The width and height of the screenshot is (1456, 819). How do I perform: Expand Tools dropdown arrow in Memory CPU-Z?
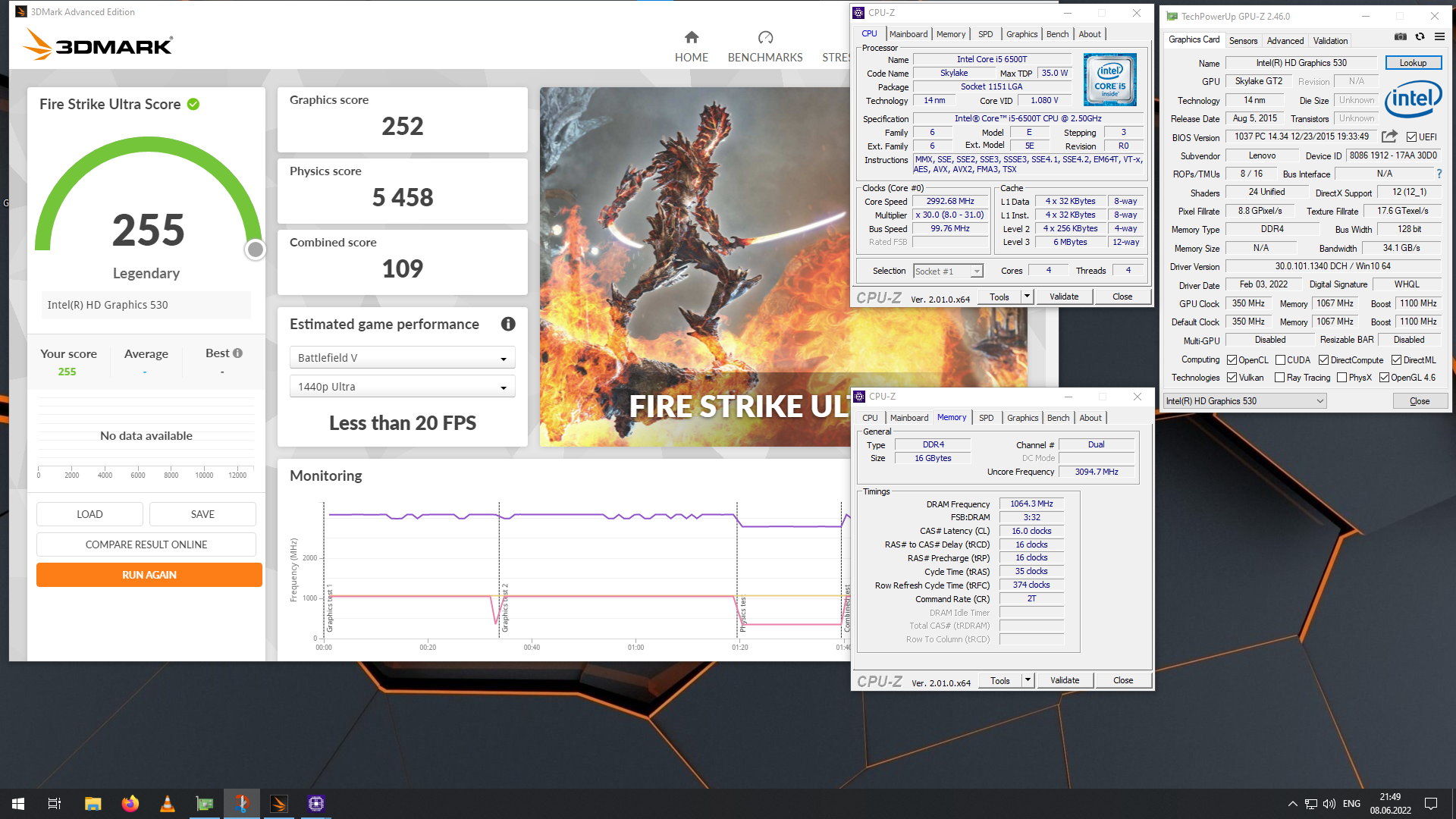click(x=1028, y=680)
